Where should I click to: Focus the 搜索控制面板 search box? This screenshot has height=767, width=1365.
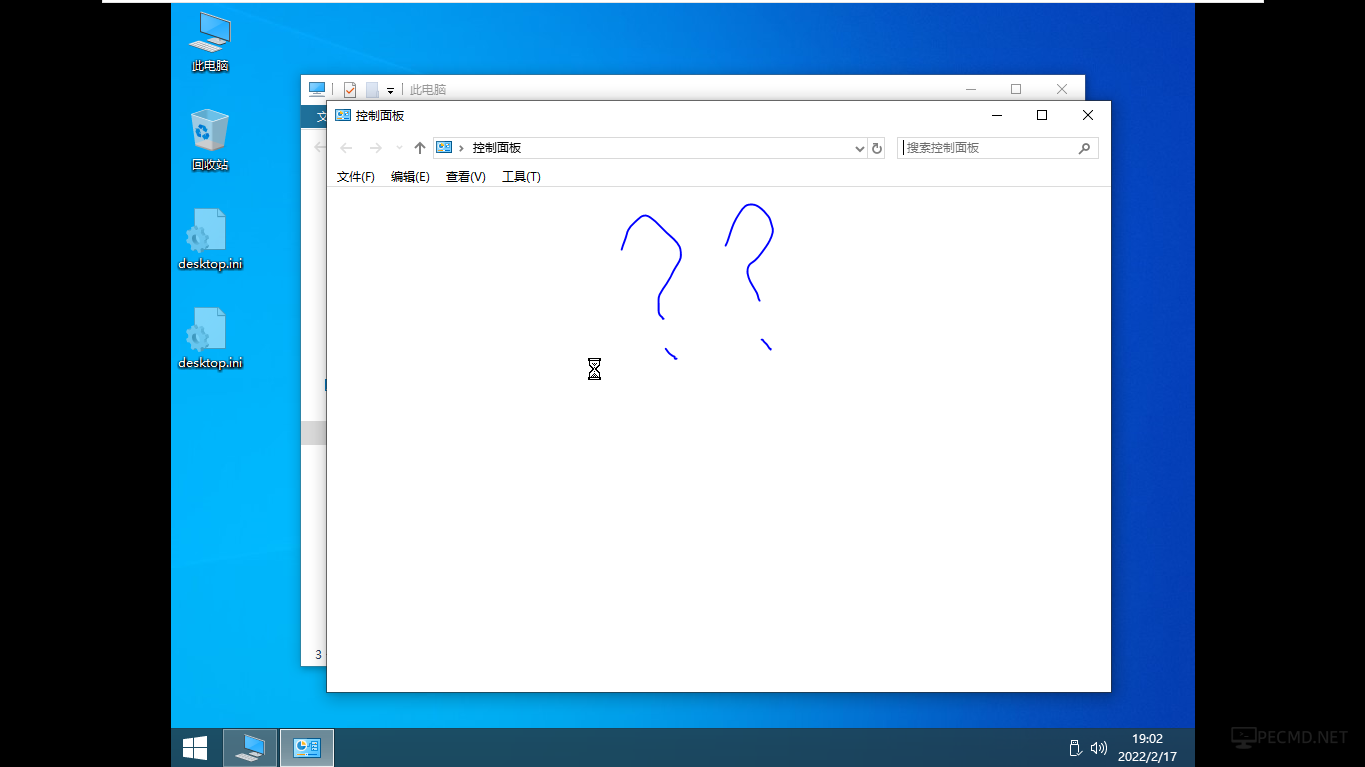[x=998, y=148]
